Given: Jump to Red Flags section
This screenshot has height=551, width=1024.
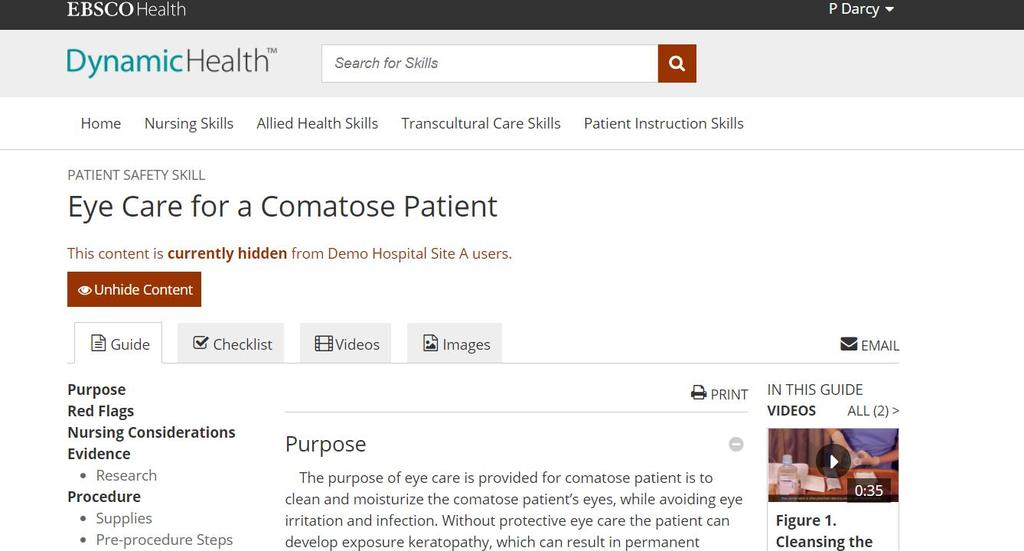Looking at the screenshot, I should 101,411.
